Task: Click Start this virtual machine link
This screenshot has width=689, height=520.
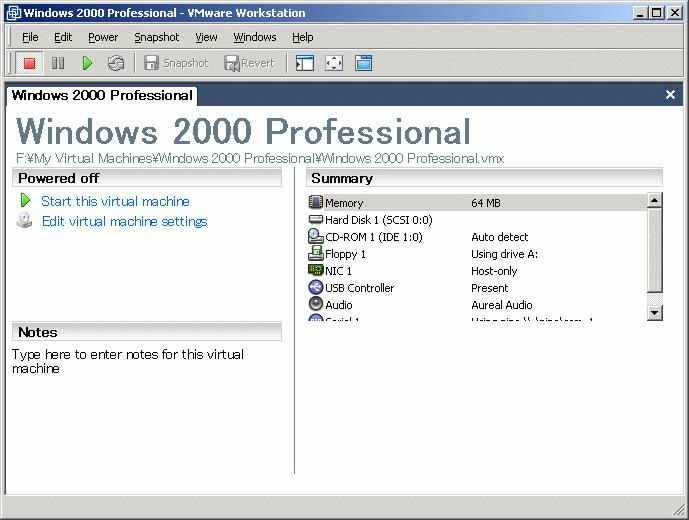Action: point(115,201)
